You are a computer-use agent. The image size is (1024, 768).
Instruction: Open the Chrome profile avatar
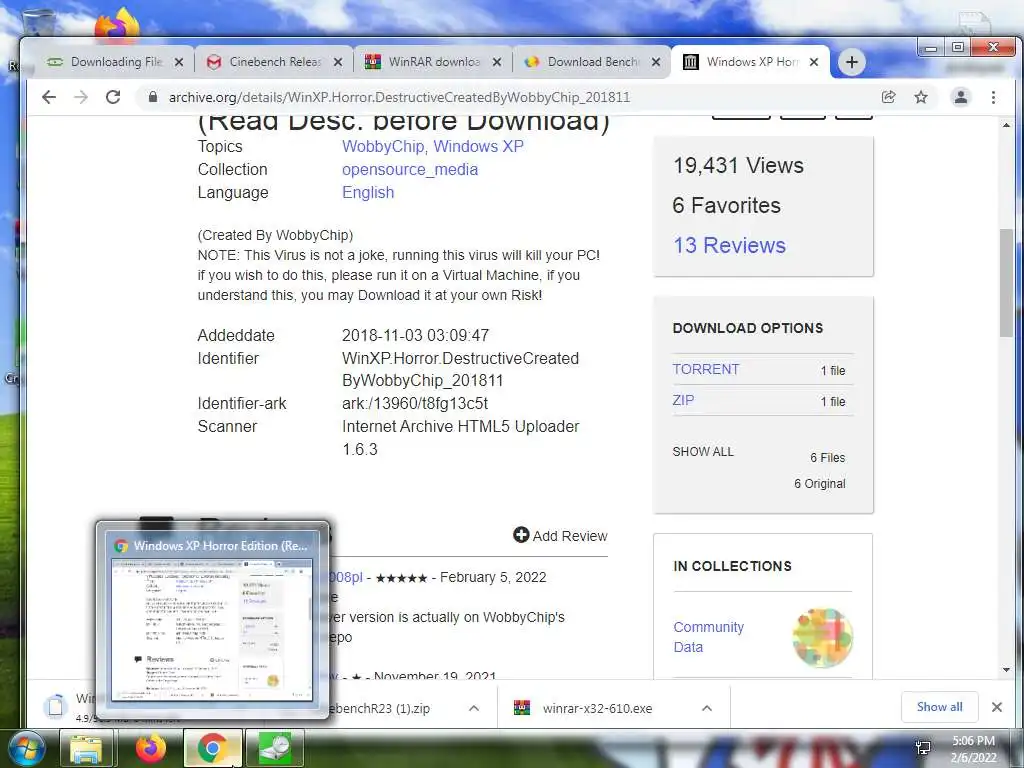coord(961,97)
